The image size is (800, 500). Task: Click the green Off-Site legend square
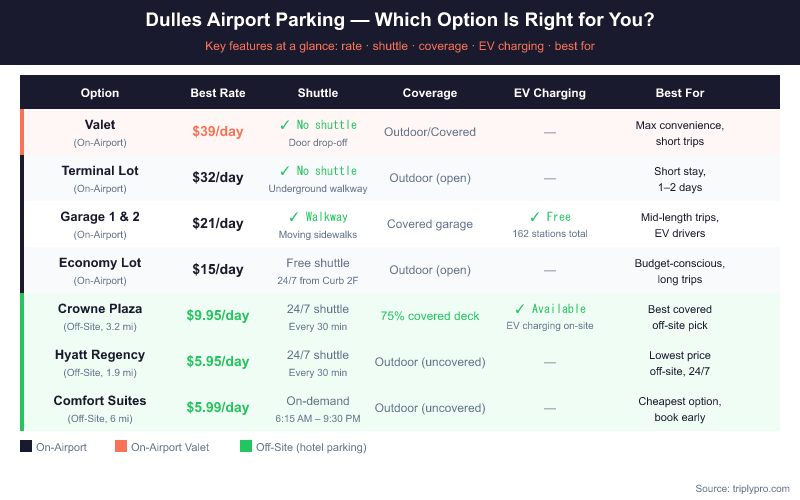247,447
